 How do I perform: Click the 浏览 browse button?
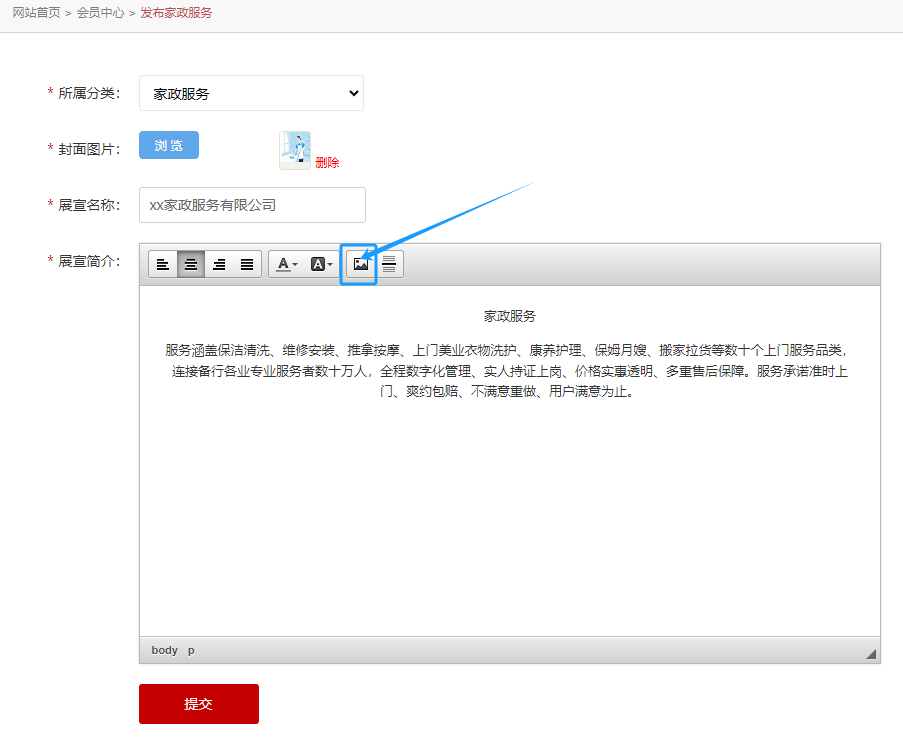tap(169, 145)
